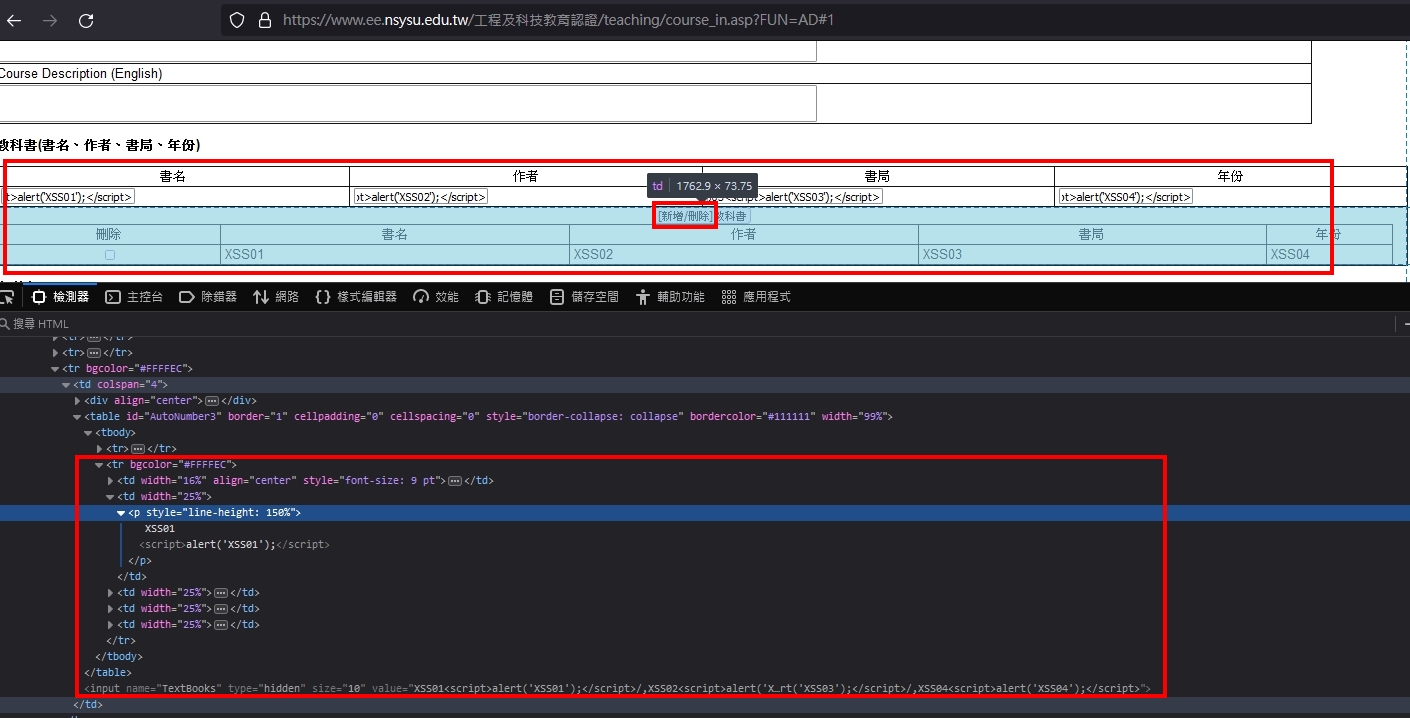
Task: Click the 作者 input with XSS02 script
Action: [421, 197]
